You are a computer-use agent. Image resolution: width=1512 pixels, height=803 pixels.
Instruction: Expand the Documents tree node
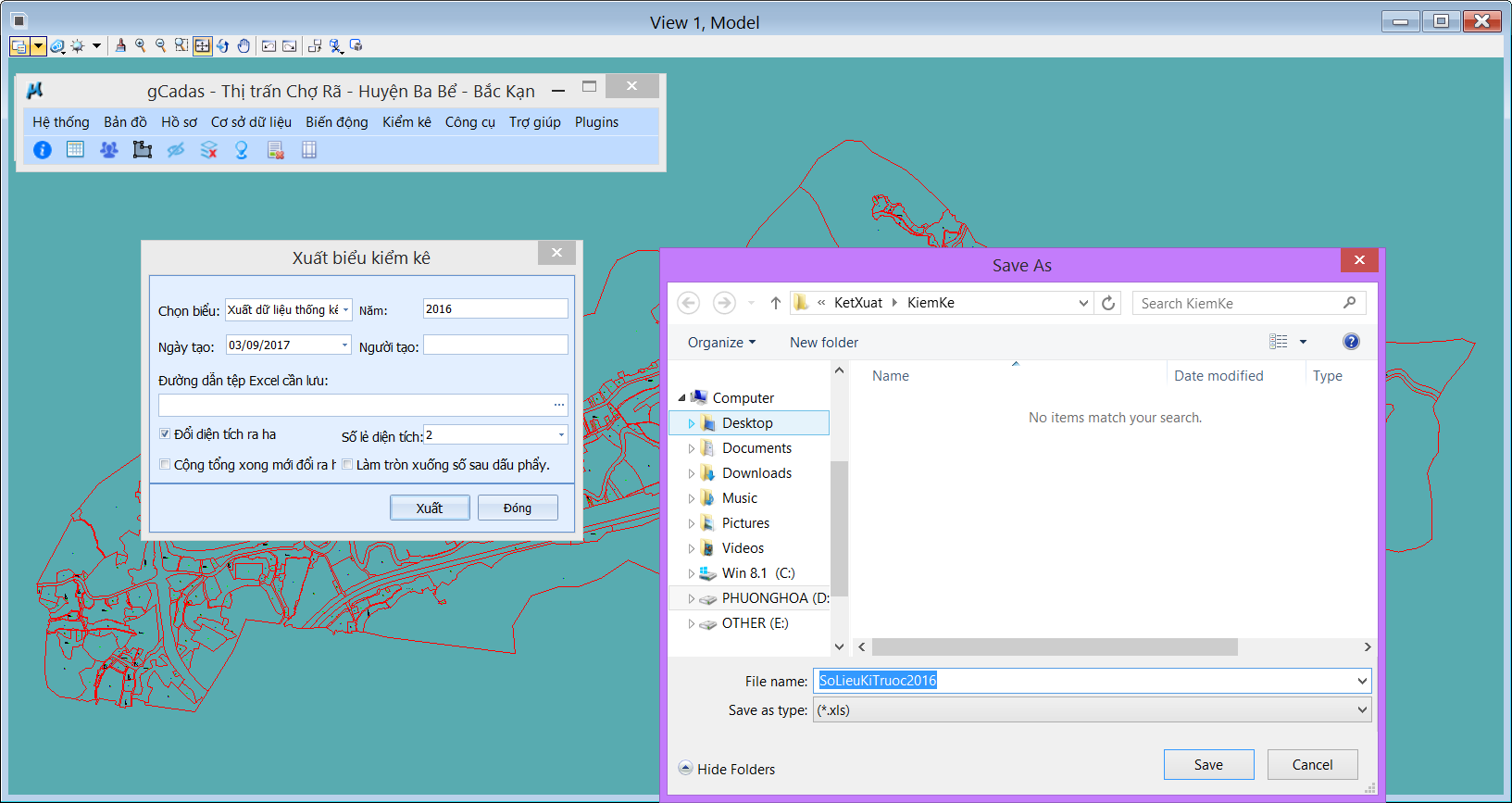point(692,448)
